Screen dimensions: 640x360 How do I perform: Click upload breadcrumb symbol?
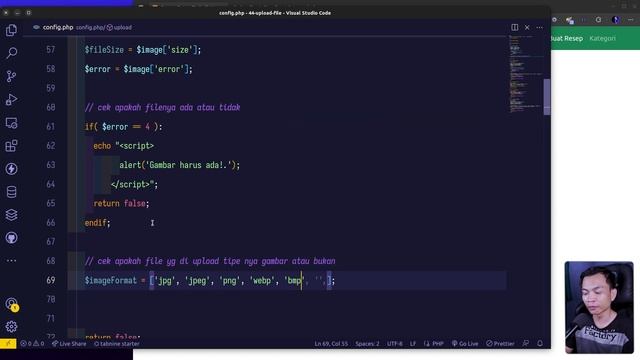(120, 28)
